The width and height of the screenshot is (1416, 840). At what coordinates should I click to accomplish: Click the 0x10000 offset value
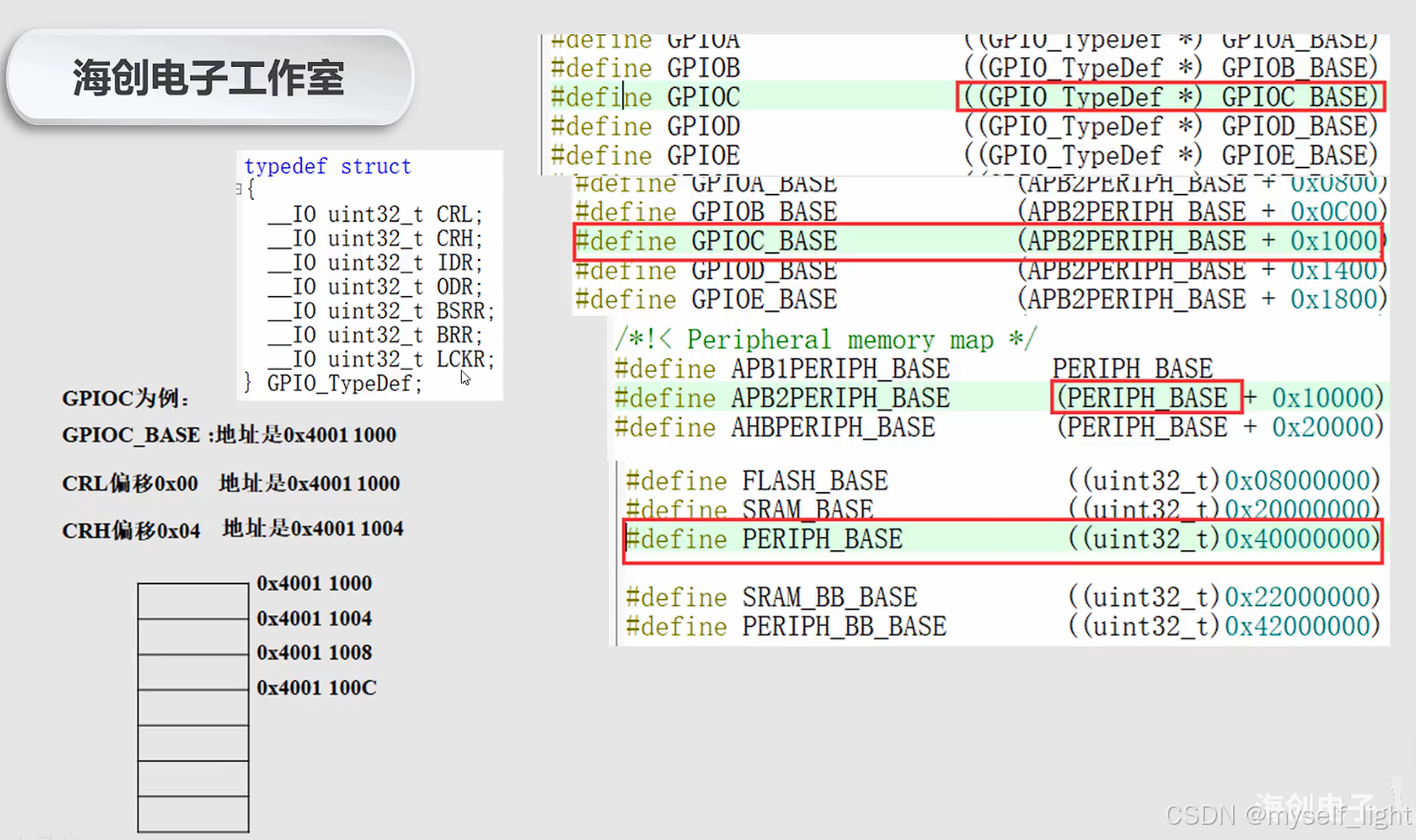[x=1323, y=398]
